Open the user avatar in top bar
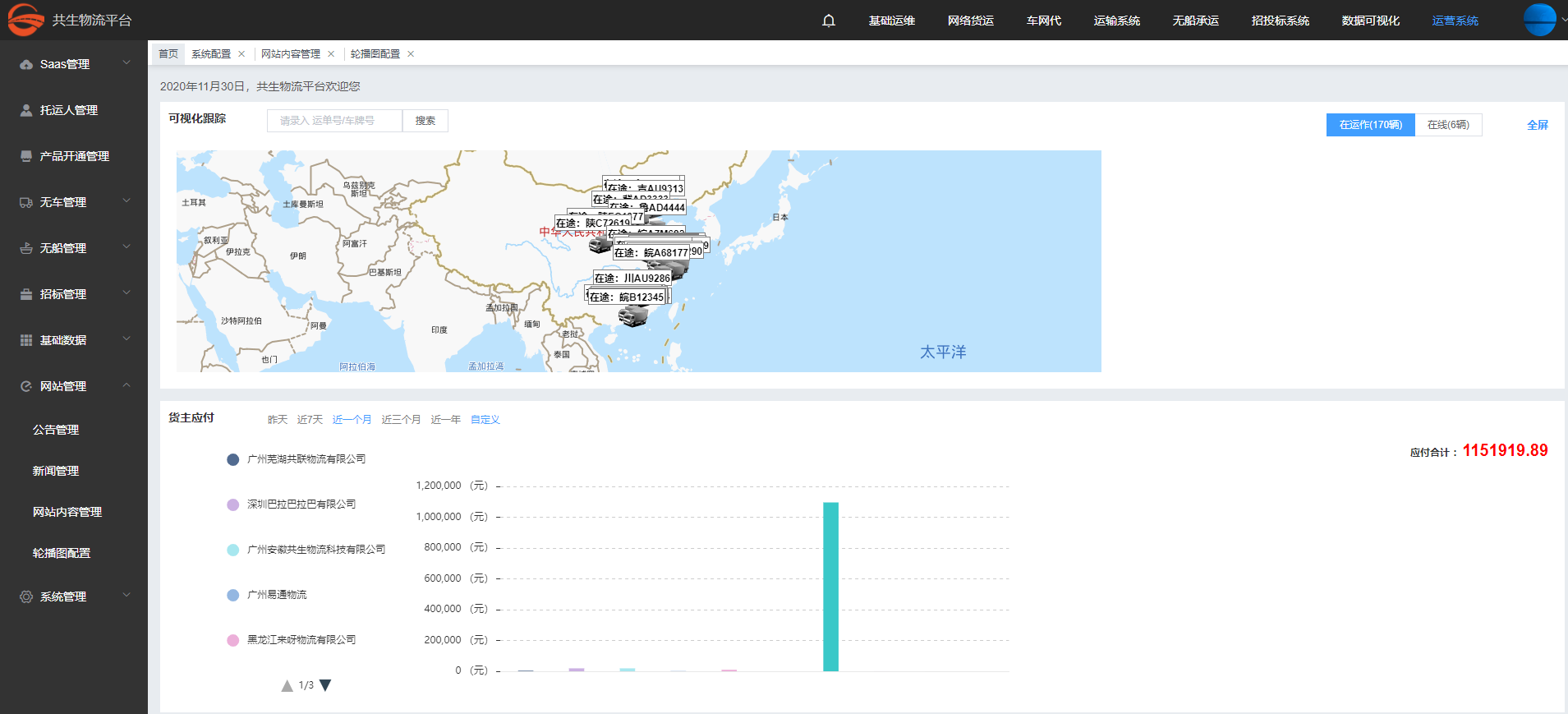Screen dimensions: 1568x714 click(1539, 20)
